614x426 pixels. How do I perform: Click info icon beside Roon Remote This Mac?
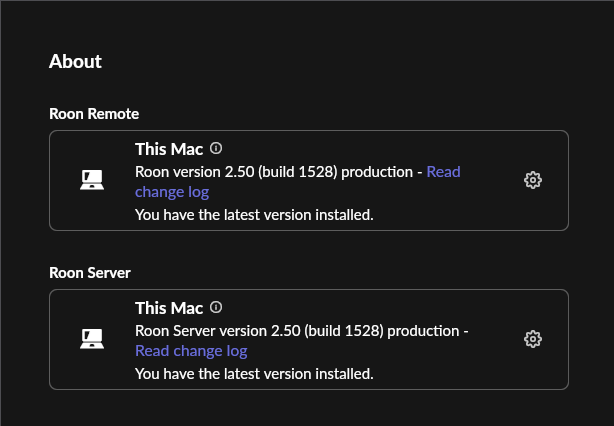click(216, 148)
